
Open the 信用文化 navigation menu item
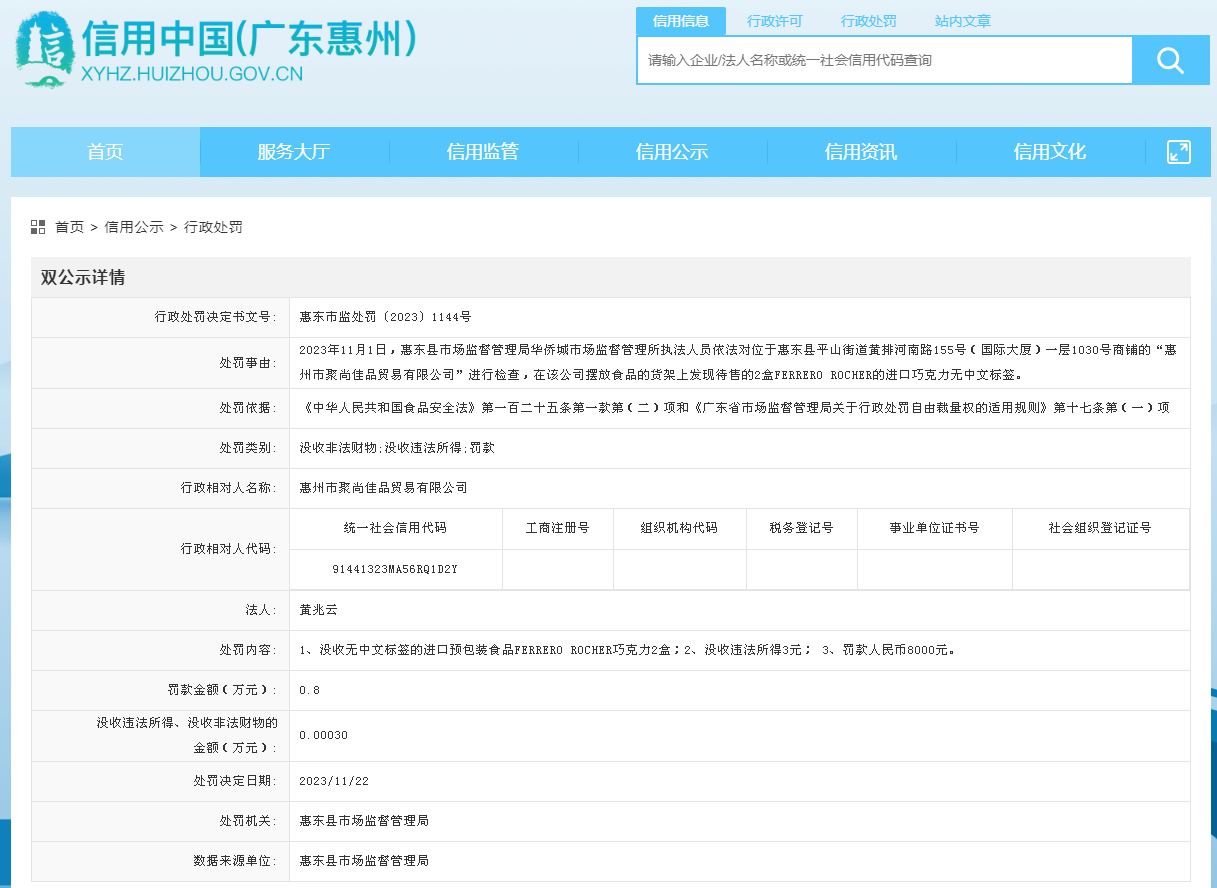[1050, 152]
